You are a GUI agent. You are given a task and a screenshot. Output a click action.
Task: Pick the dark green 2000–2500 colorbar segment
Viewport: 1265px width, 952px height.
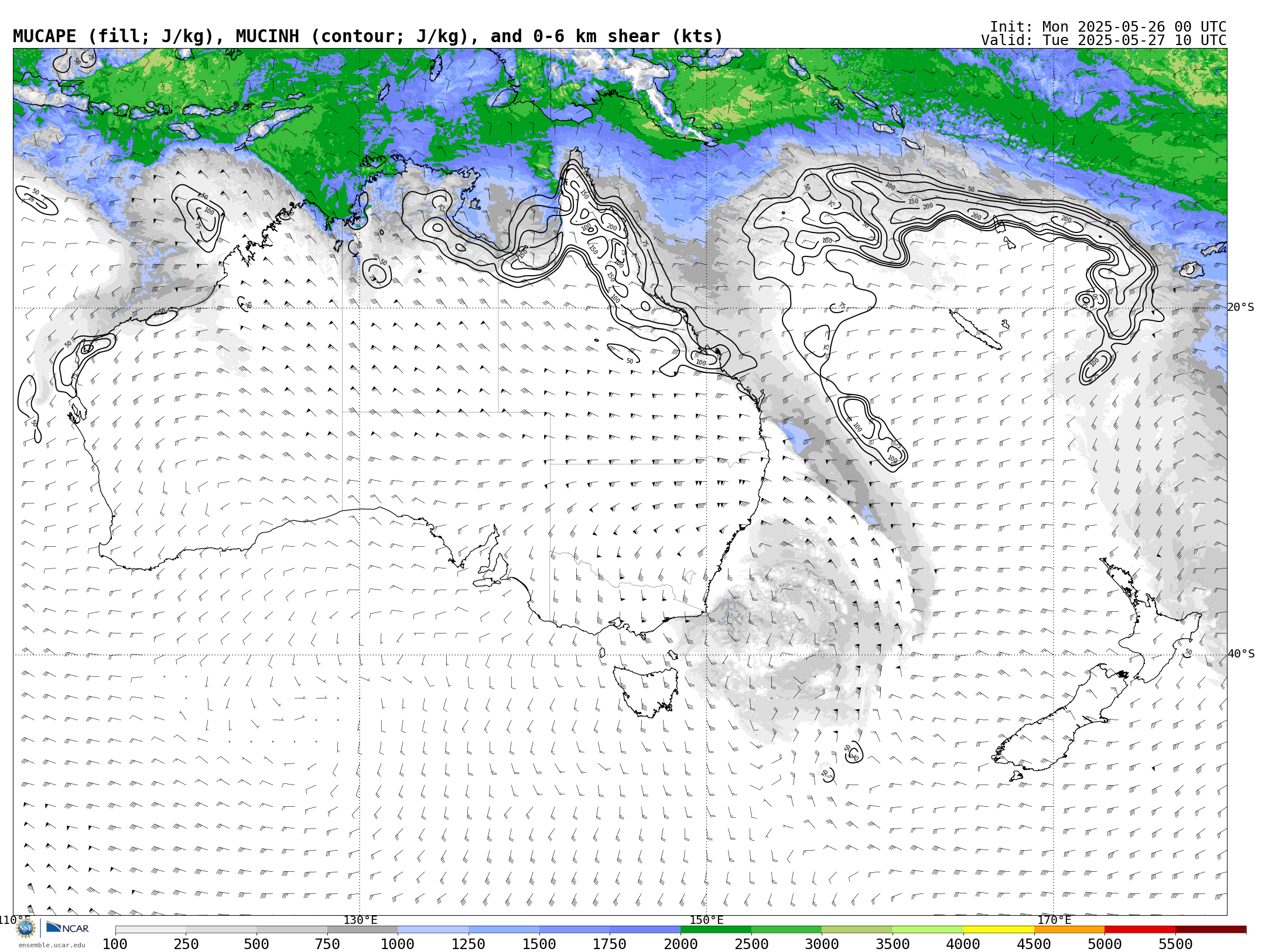click(x=716, y=930)
